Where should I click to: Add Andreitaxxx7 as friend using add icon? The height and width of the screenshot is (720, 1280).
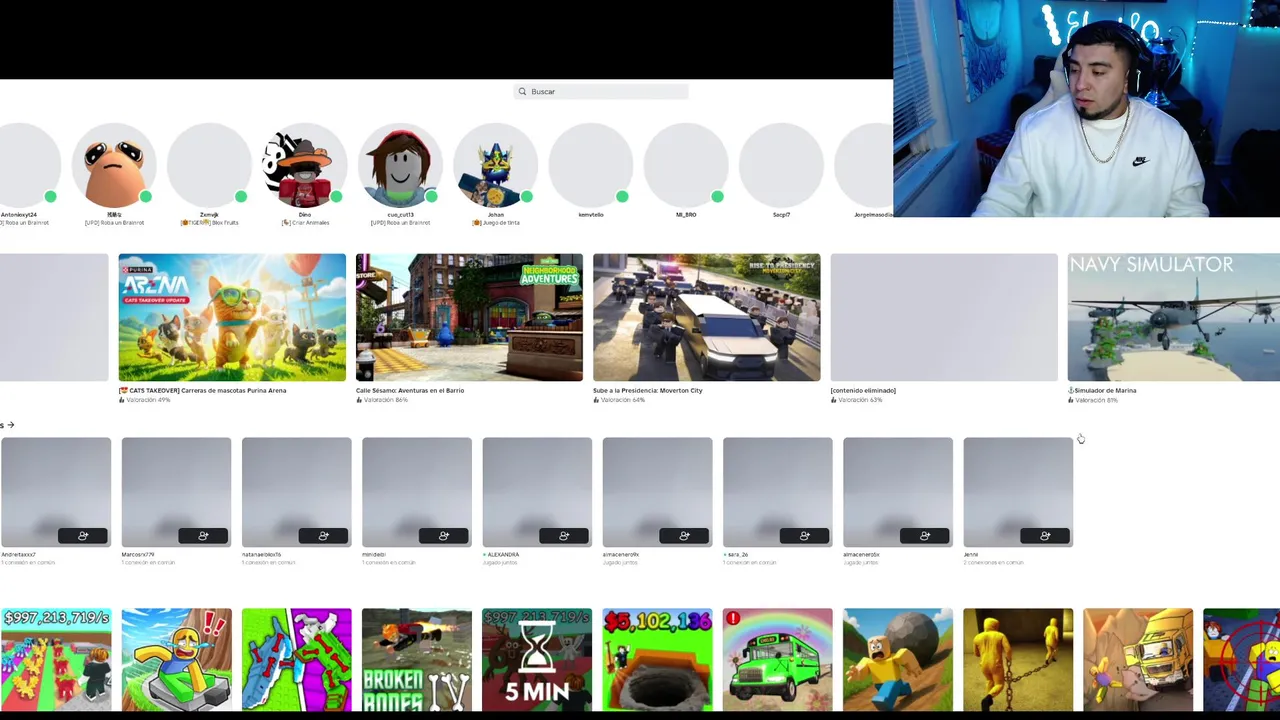click(x=83, y=536)
